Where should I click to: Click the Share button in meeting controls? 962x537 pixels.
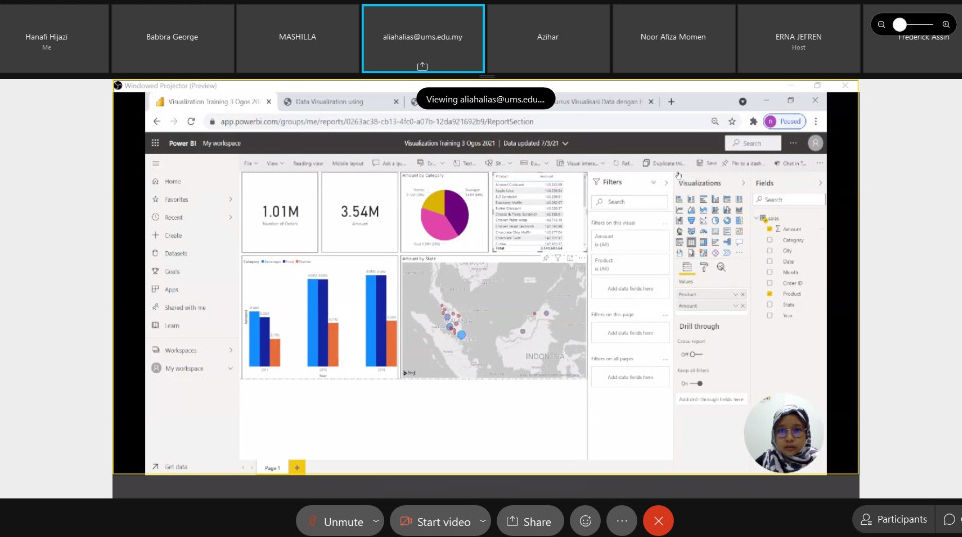pyautogui.click(x=529, y=521)
